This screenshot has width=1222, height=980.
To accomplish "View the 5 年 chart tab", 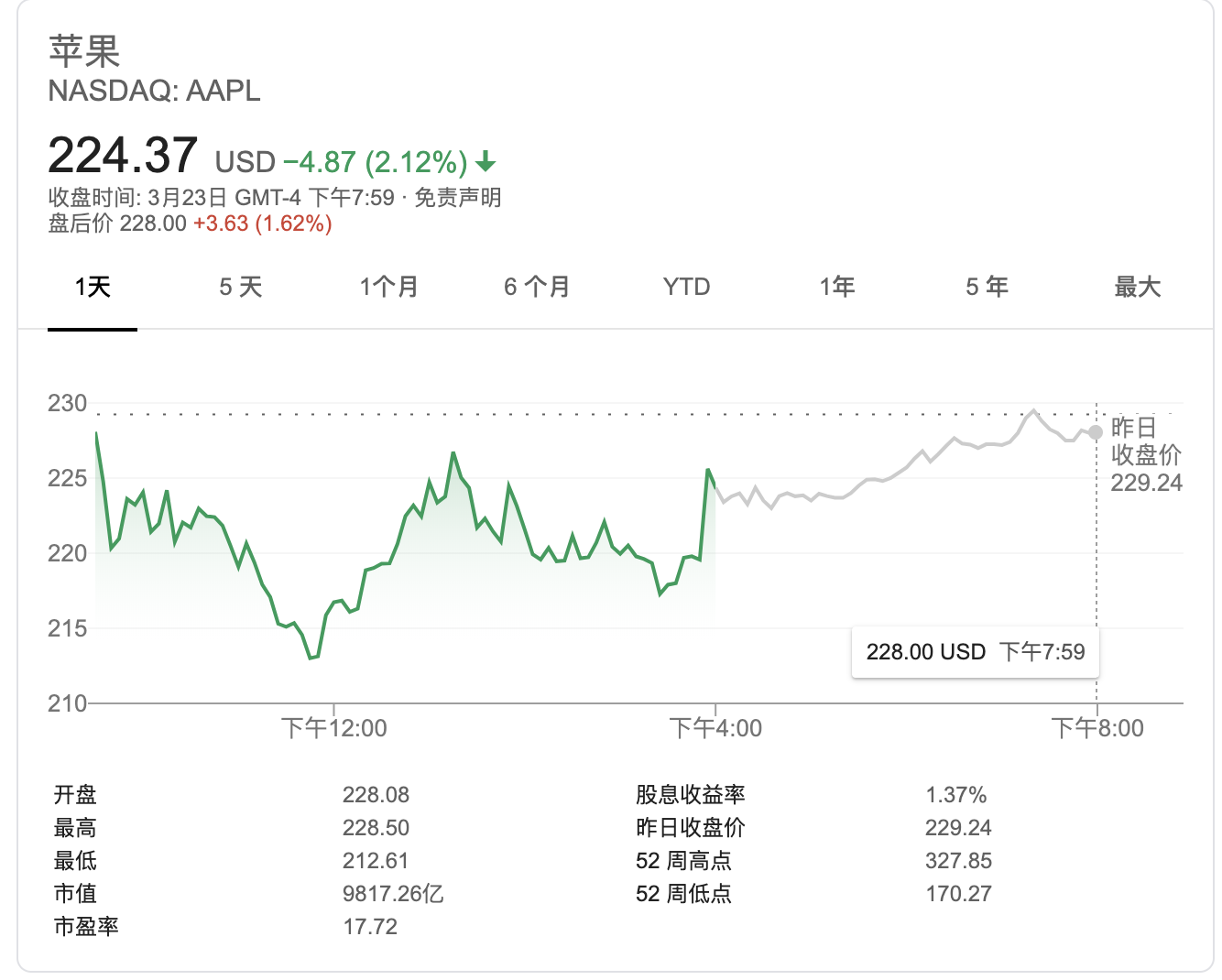I will click(x=987, y=288).
